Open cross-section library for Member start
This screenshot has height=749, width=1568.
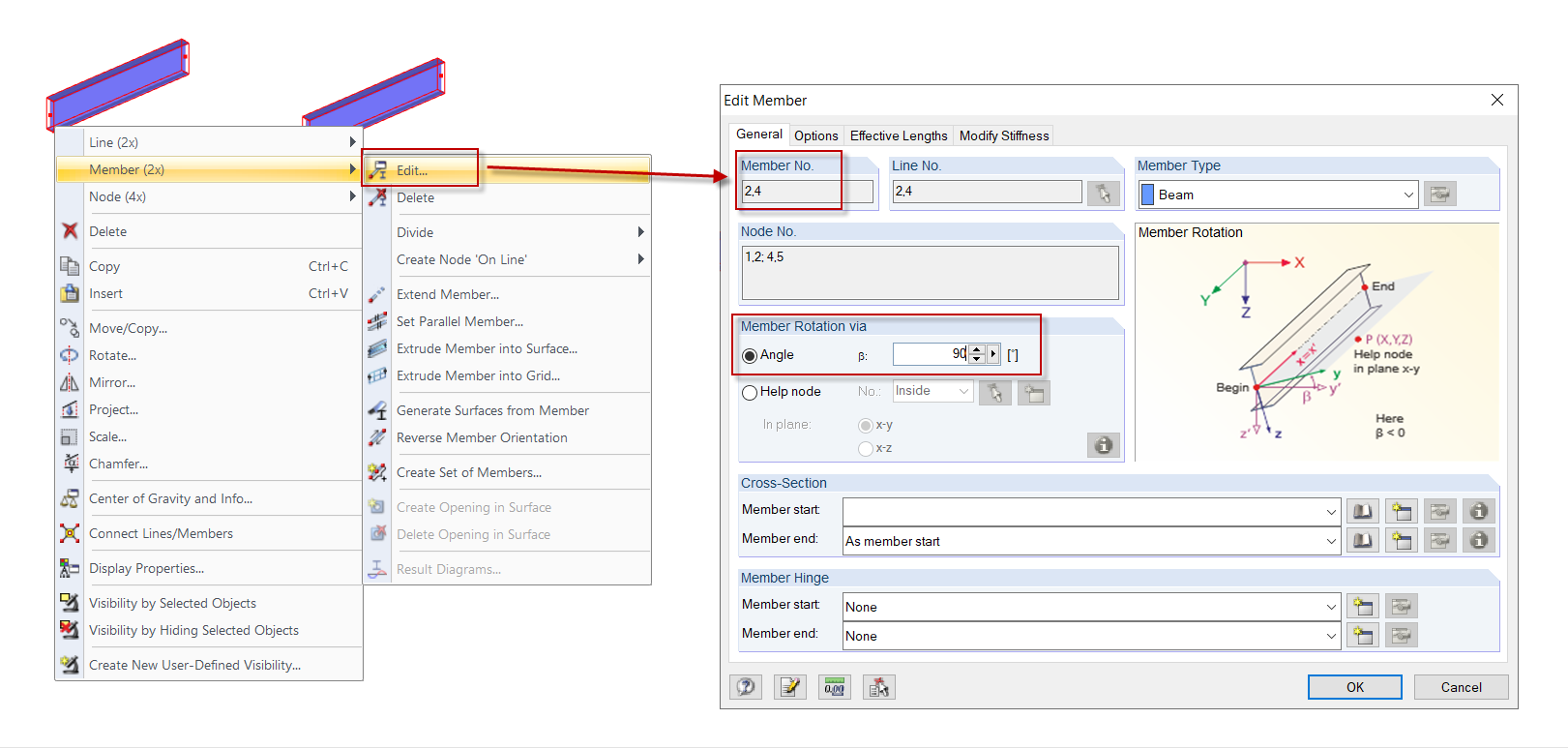click(1362, 511)
